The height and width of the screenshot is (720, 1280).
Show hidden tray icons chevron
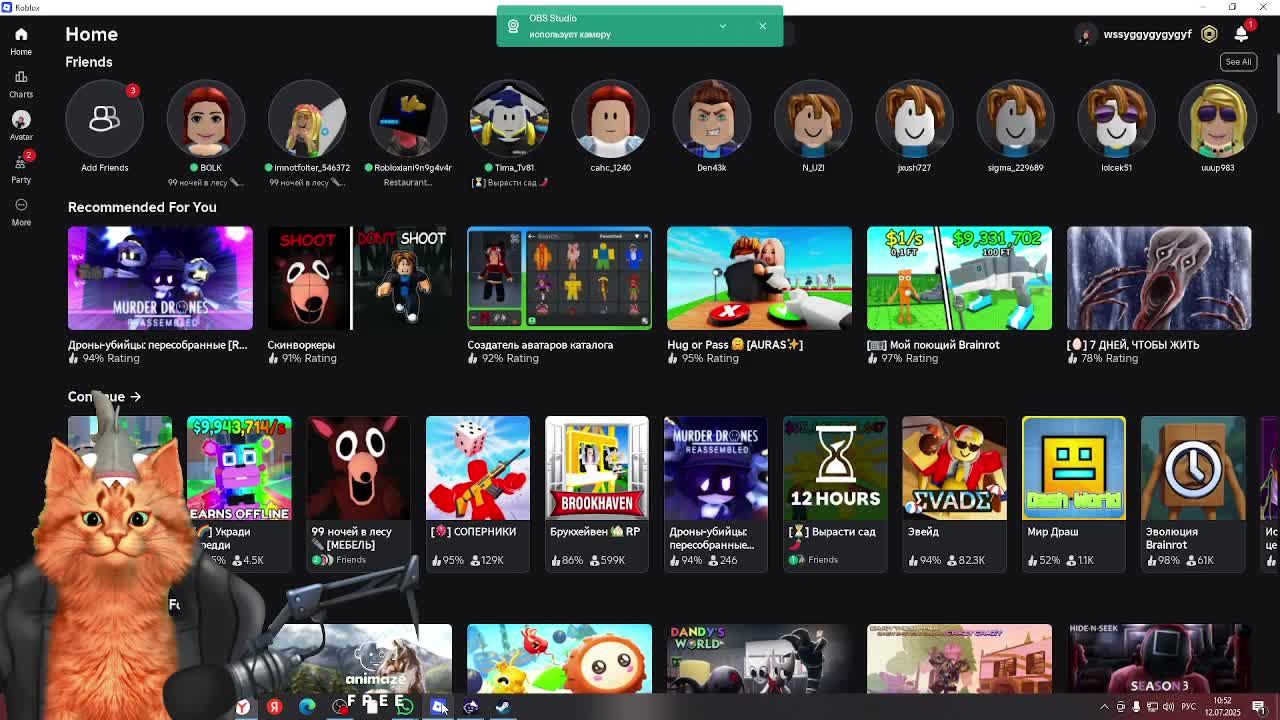1104,707
